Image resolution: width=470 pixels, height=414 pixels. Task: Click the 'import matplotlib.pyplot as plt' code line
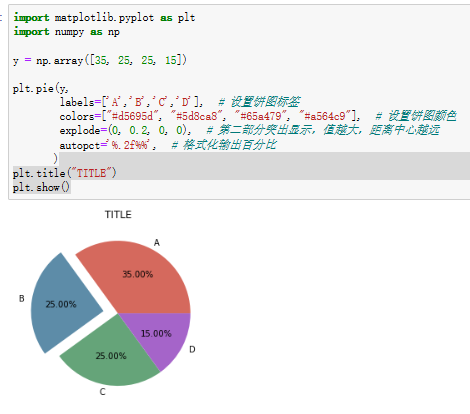click(104, 18)
